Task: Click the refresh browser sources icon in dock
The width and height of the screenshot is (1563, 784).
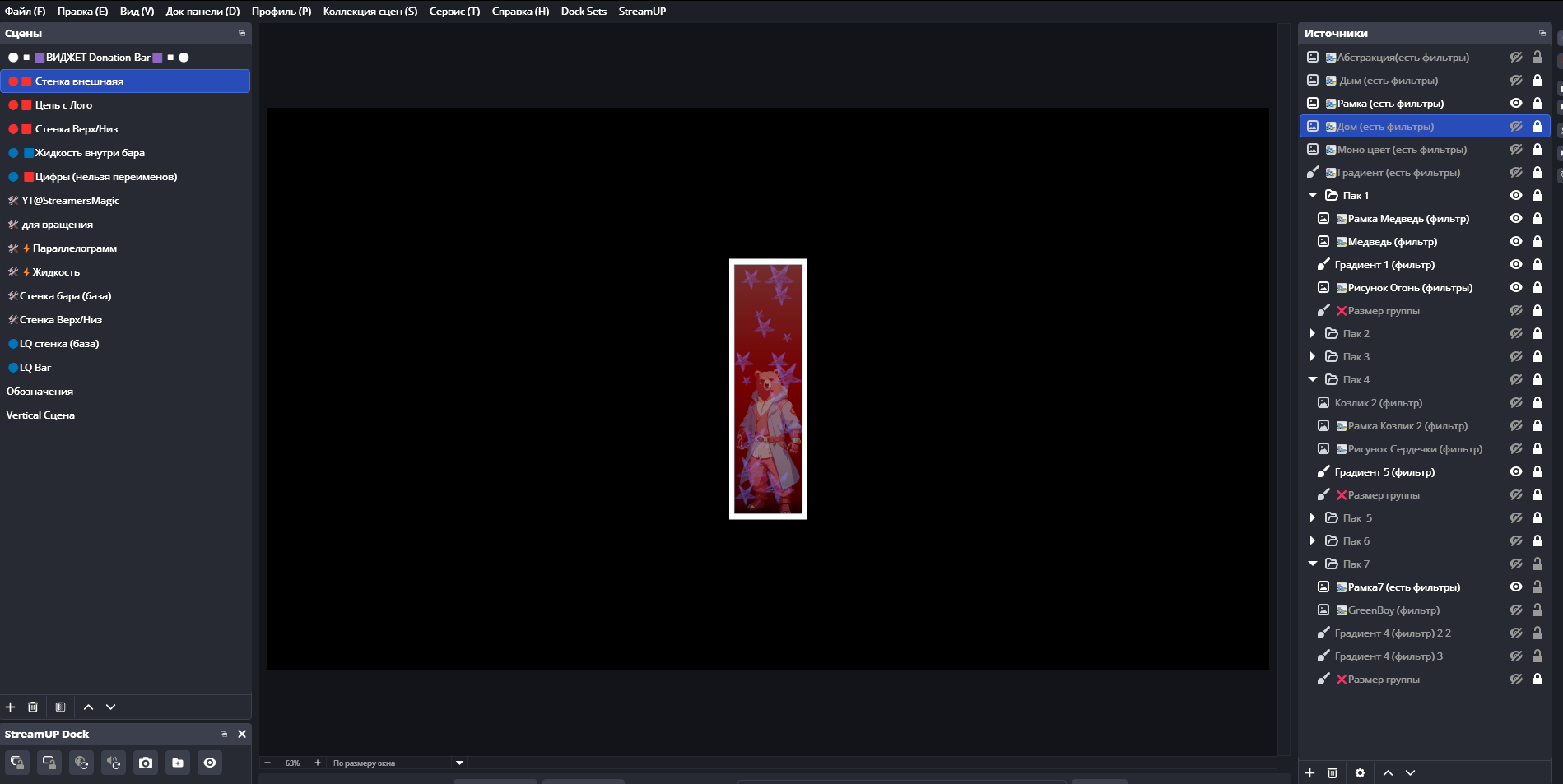Action: click(x=81, y=763)
